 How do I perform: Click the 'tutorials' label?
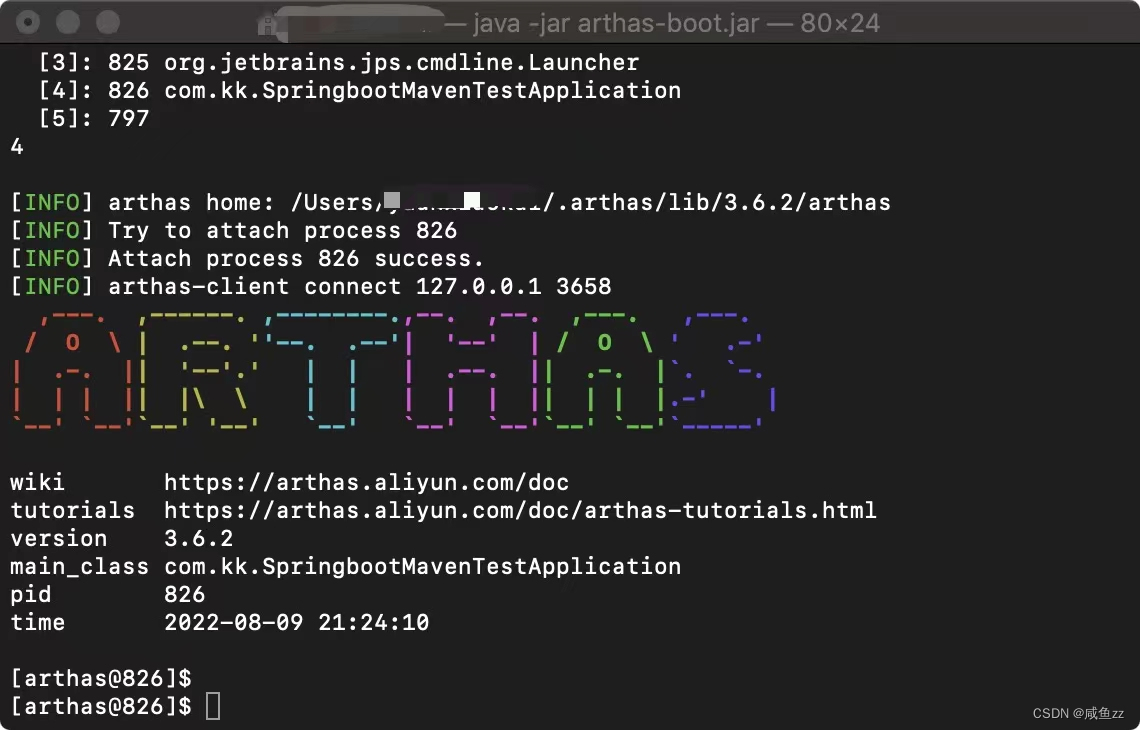(x=72, y=510)
